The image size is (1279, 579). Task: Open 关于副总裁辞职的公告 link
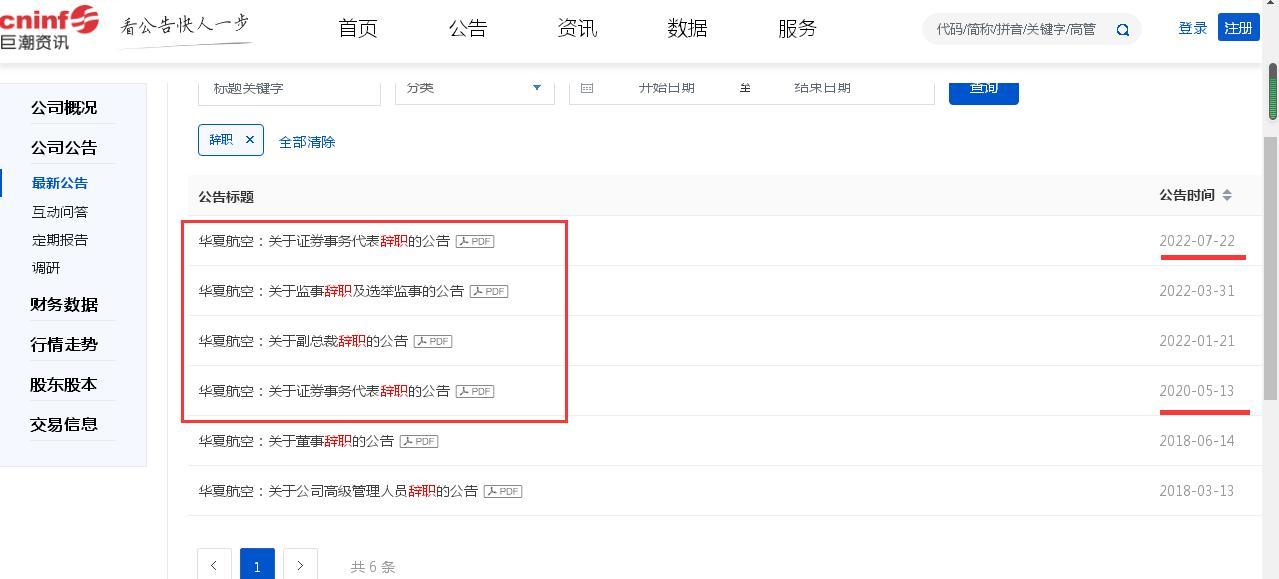303,341
